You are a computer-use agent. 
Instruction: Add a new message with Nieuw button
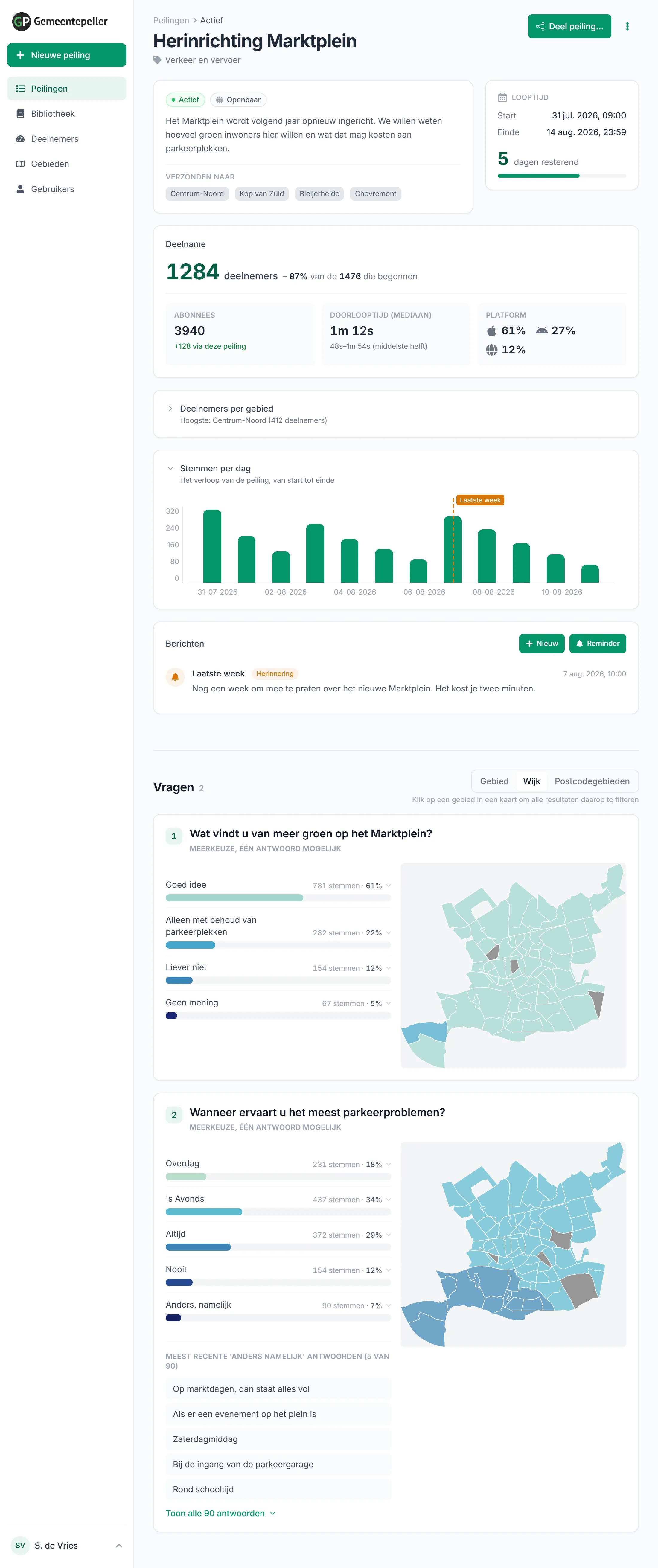(x=542, y=643)
